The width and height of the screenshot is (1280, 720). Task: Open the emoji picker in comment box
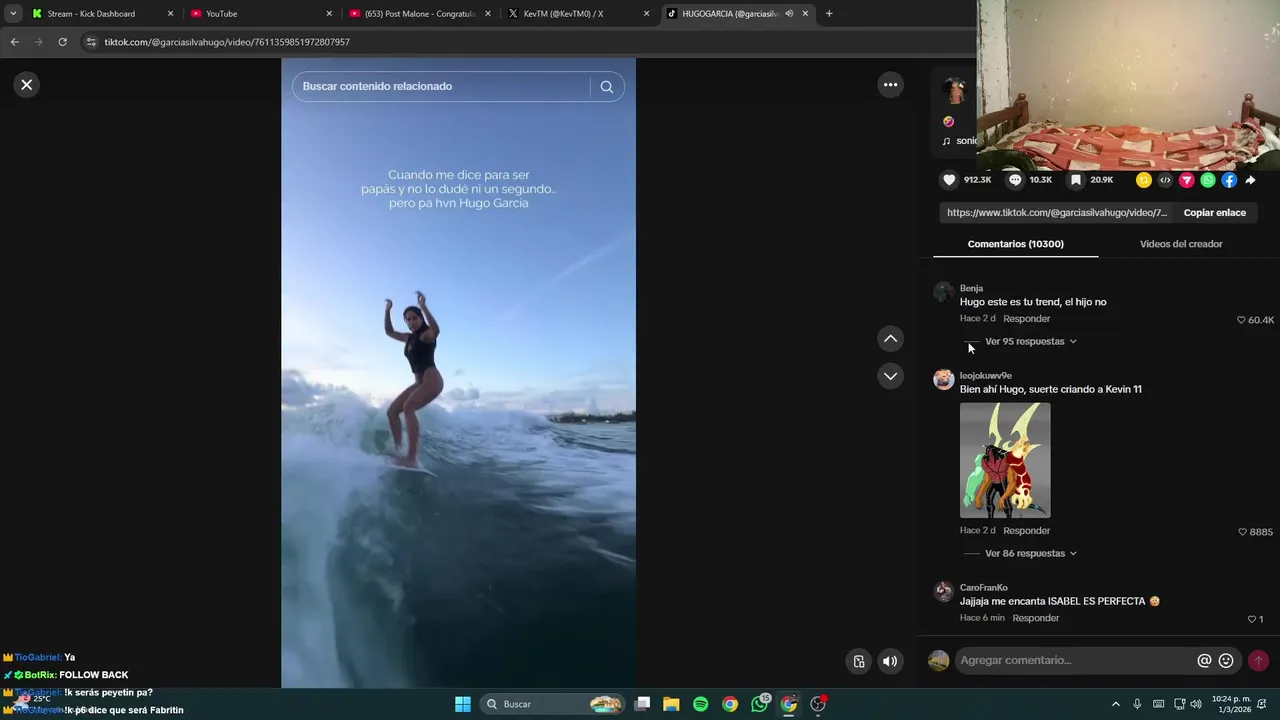pos(1226,661)
